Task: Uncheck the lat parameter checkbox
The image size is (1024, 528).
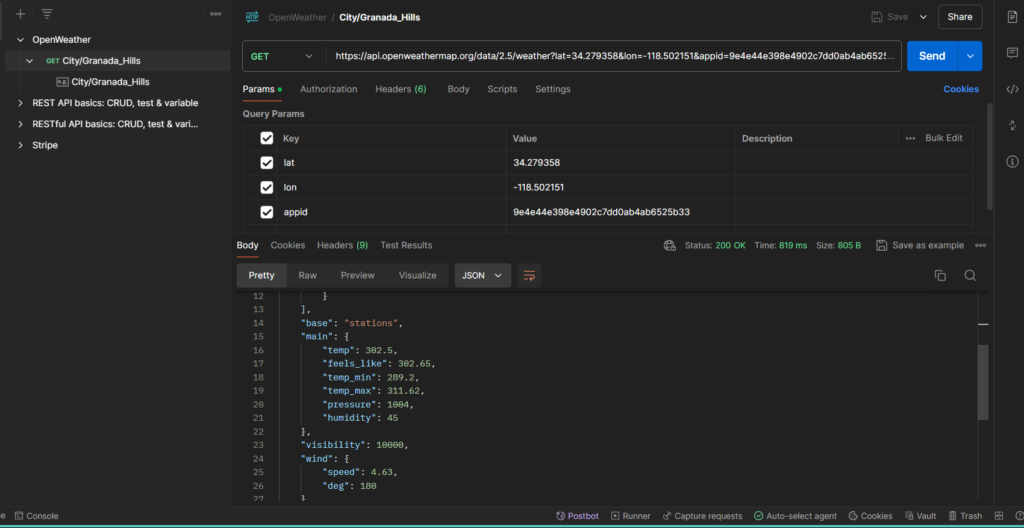Action: click(266, 163)
